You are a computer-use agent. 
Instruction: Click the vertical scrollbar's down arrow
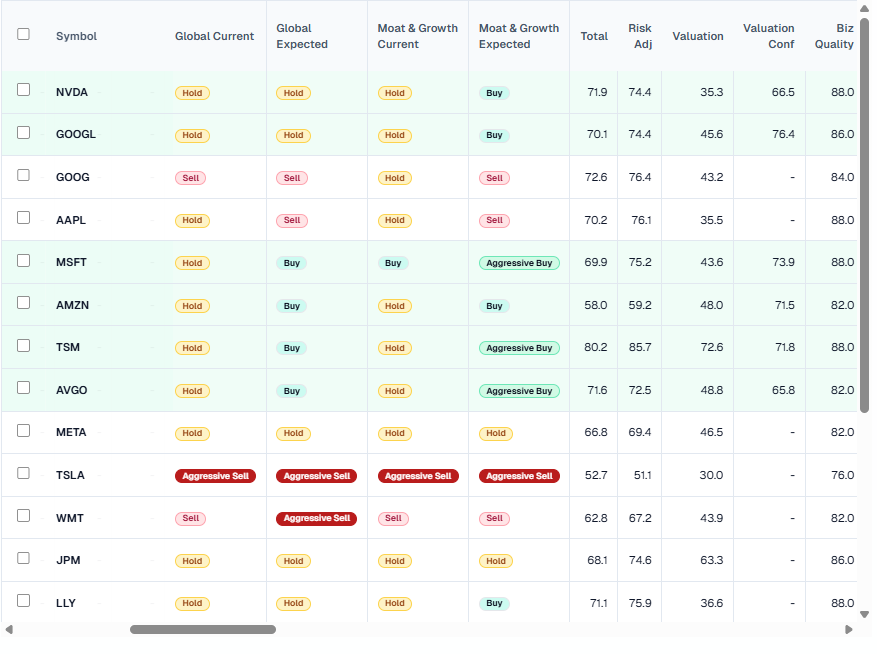click(x=865, y=614)
